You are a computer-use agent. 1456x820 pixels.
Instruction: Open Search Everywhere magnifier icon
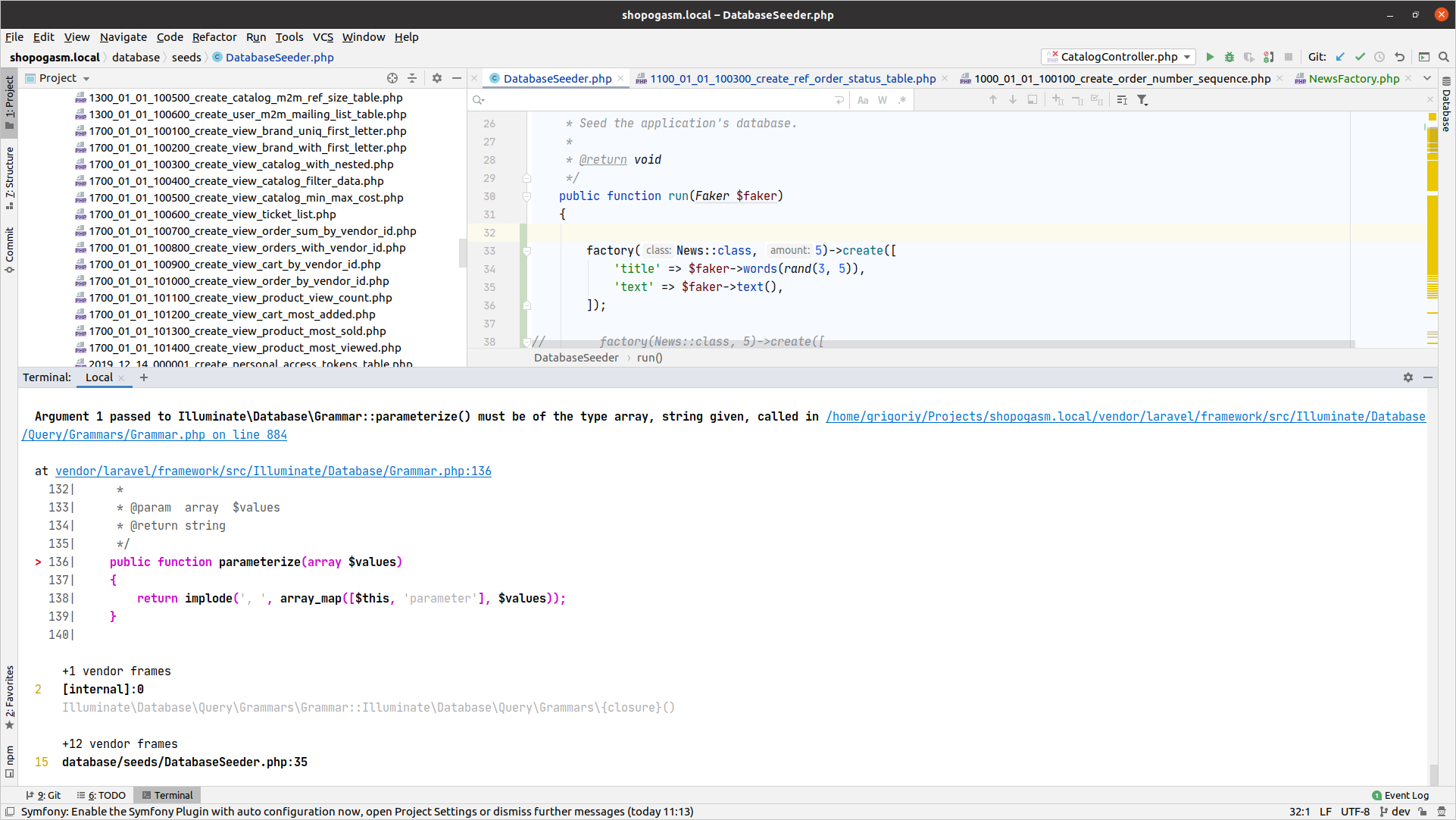1444,57
